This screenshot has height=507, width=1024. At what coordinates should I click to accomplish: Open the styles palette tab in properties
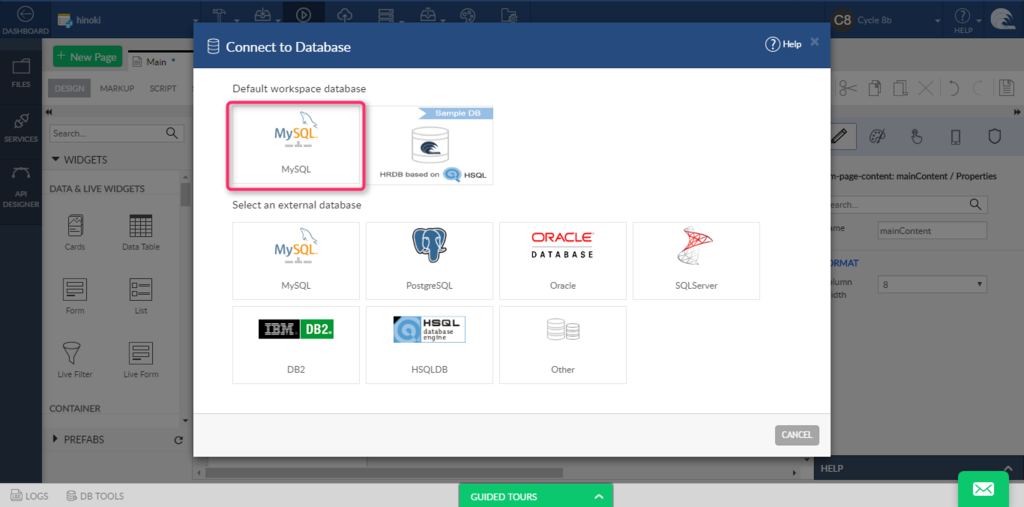click(x=877, y=136)
